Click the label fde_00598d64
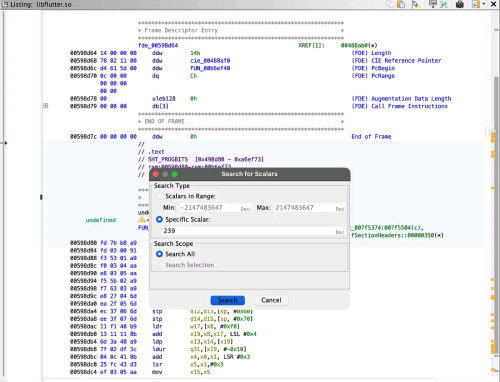Screen dimensions: 500x382 click(158, 45)
